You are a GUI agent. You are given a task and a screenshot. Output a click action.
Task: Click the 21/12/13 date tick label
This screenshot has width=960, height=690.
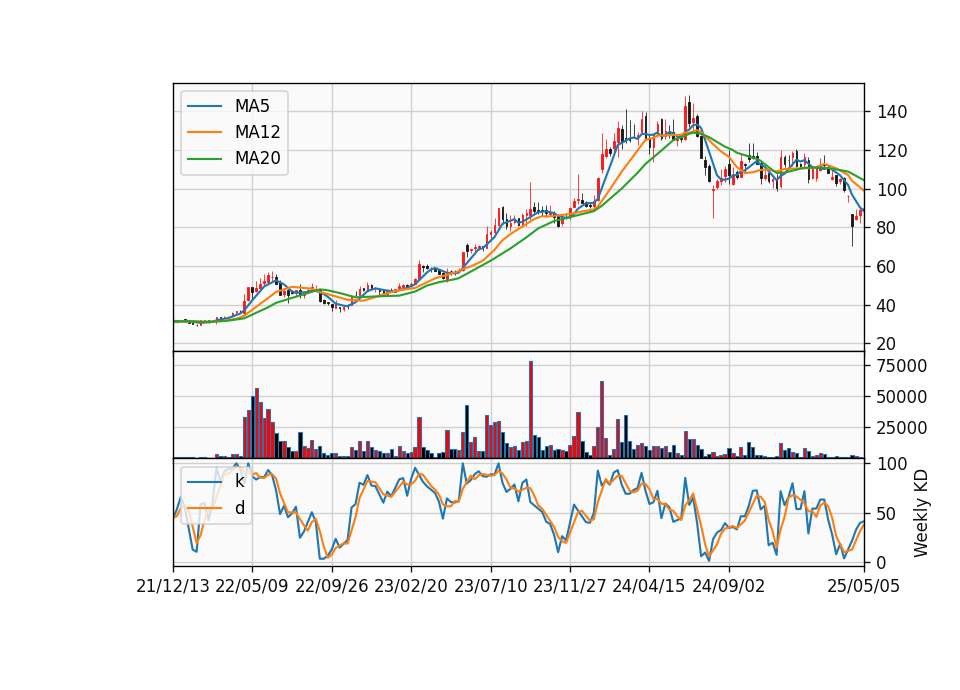point(173,586)
